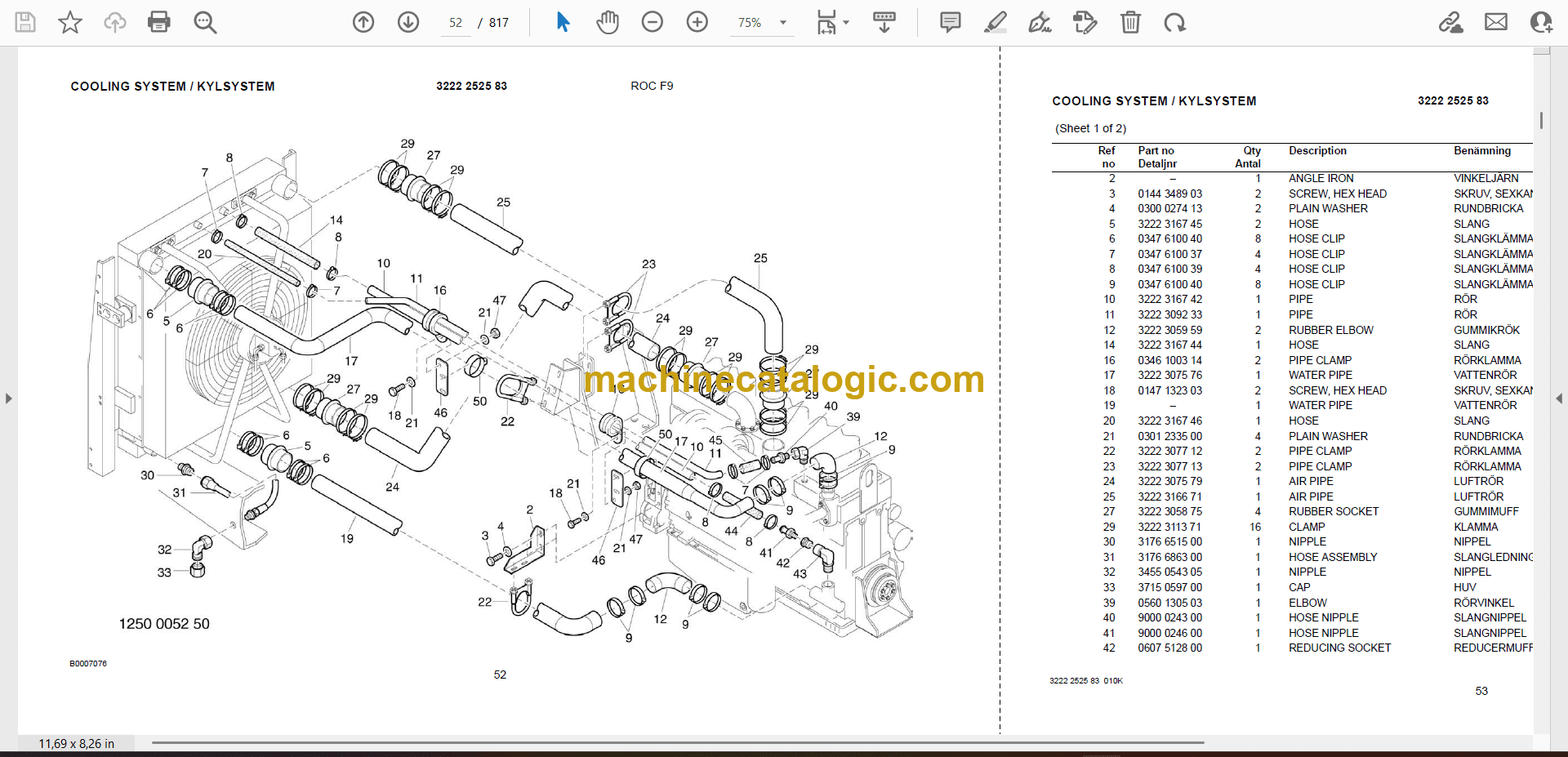The width and height of the screenshot is (1568, 757).
Task: Click part number 0347 6100 37
Action: [x=1170, y=254]
